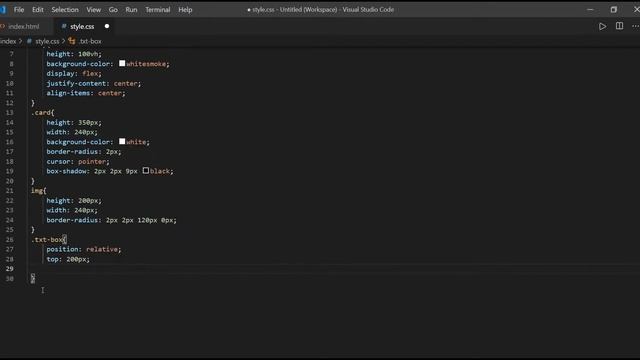This screenshot has width=640, height=360.
Task: Click the border-radius value on line 24
Action: point(141,220)
